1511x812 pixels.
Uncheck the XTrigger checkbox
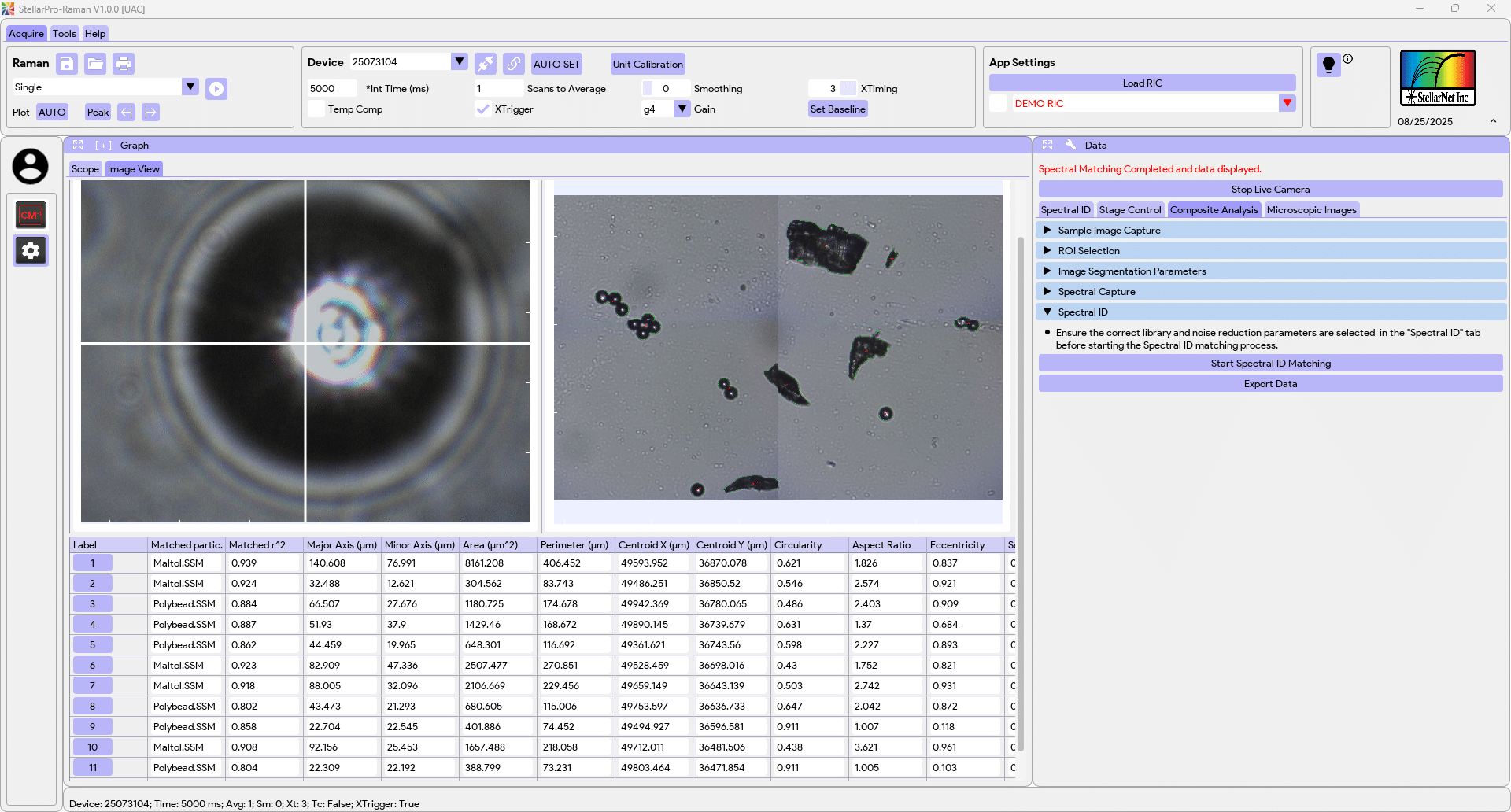pyautogui.click(x=483, y=109)
